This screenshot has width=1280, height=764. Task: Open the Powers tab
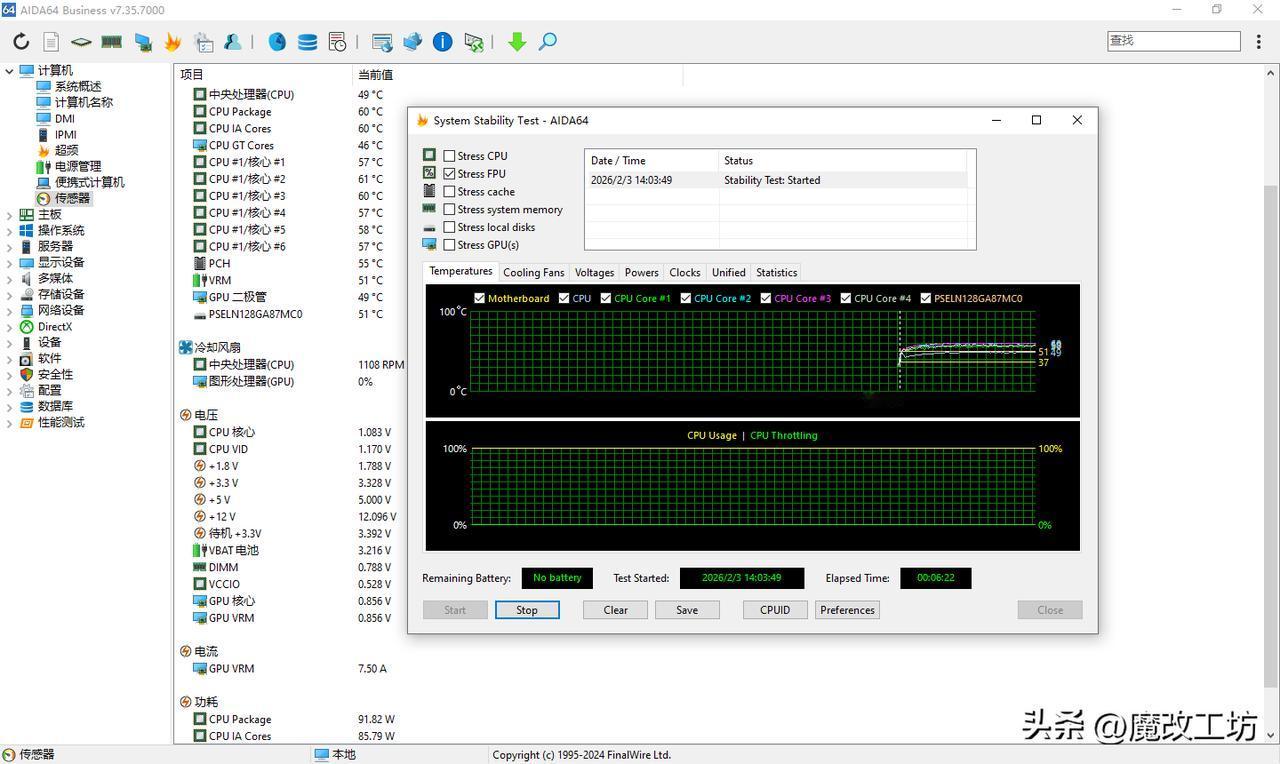[x=642, y=272]
